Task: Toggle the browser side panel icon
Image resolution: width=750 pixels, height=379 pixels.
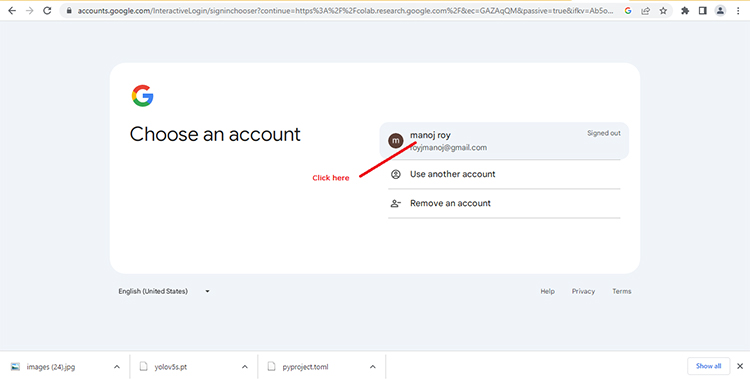Action: pos(703,11)
